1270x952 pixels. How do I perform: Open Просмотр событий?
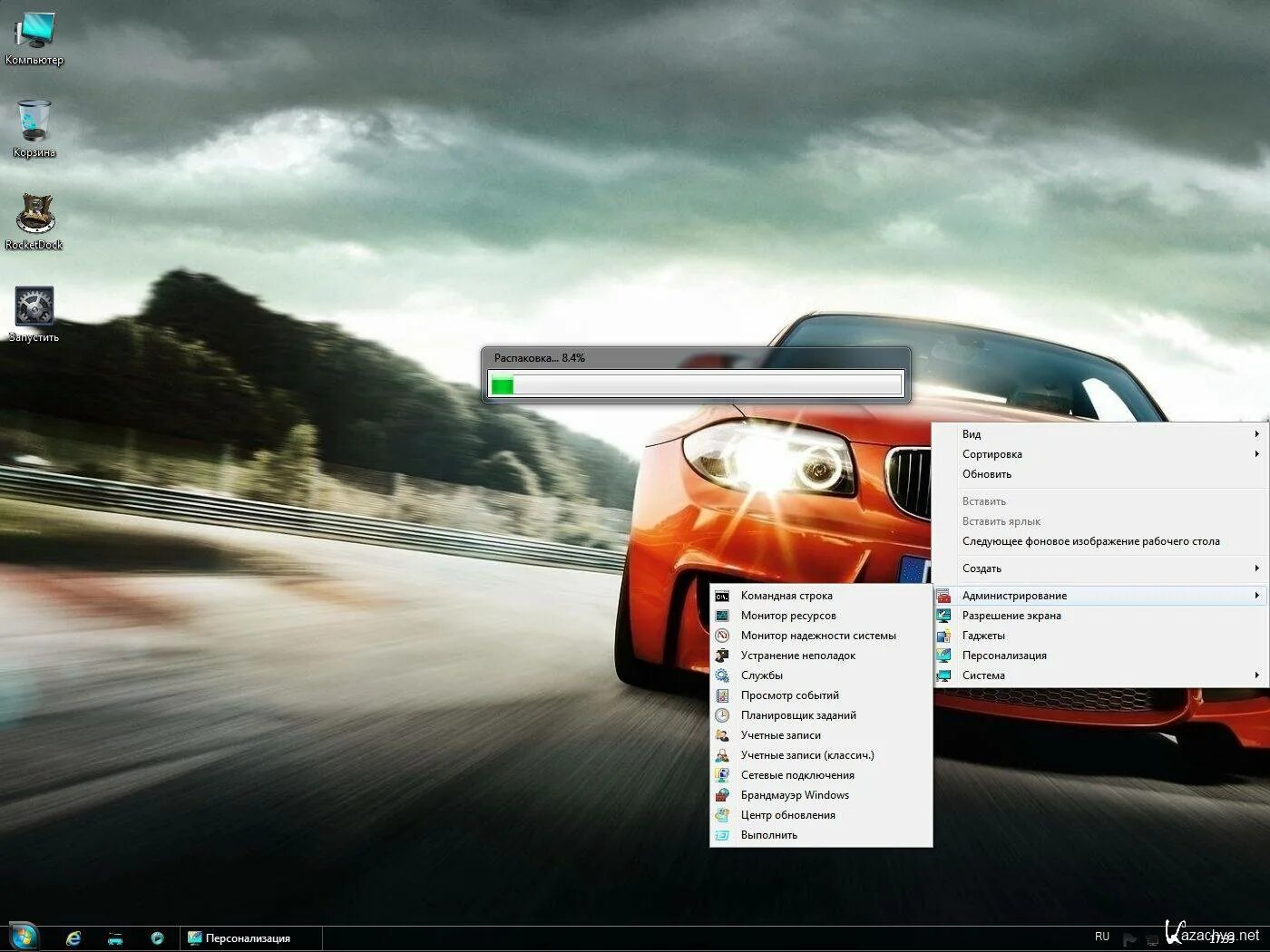coord(821,695)
